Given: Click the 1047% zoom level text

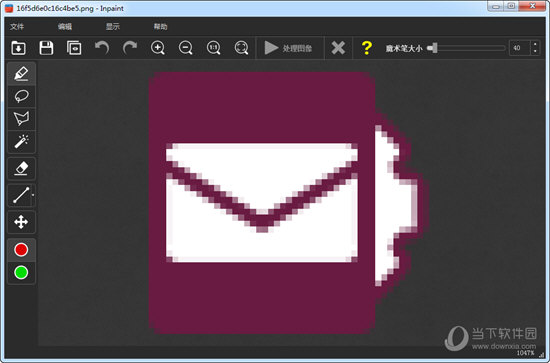Looking at the screenshot, I should (x=525, y=352).
